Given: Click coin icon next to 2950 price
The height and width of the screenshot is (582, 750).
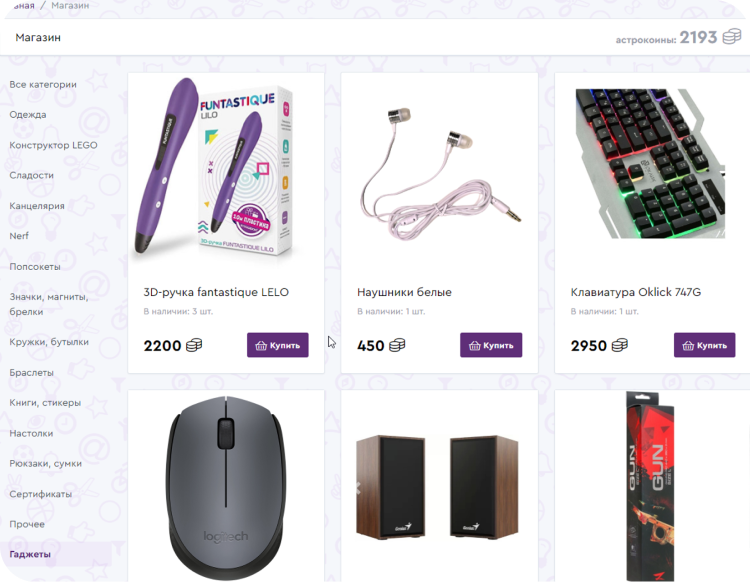Looking at the screenshot, I should (619, 345).
